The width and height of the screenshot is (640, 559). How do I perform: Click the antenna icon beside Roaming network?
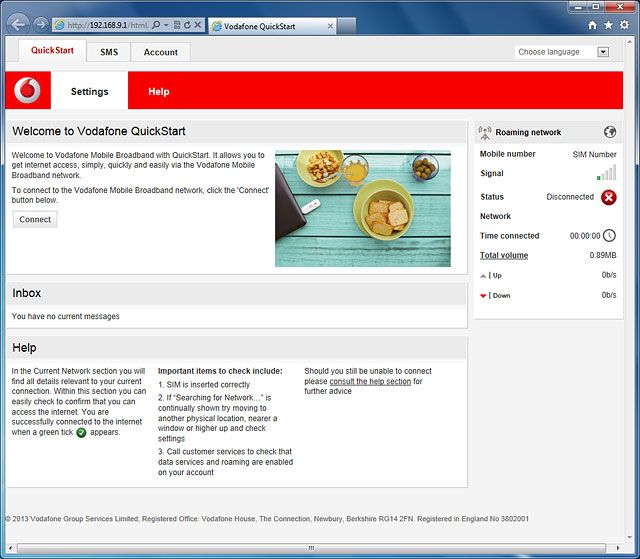(485, 132)
